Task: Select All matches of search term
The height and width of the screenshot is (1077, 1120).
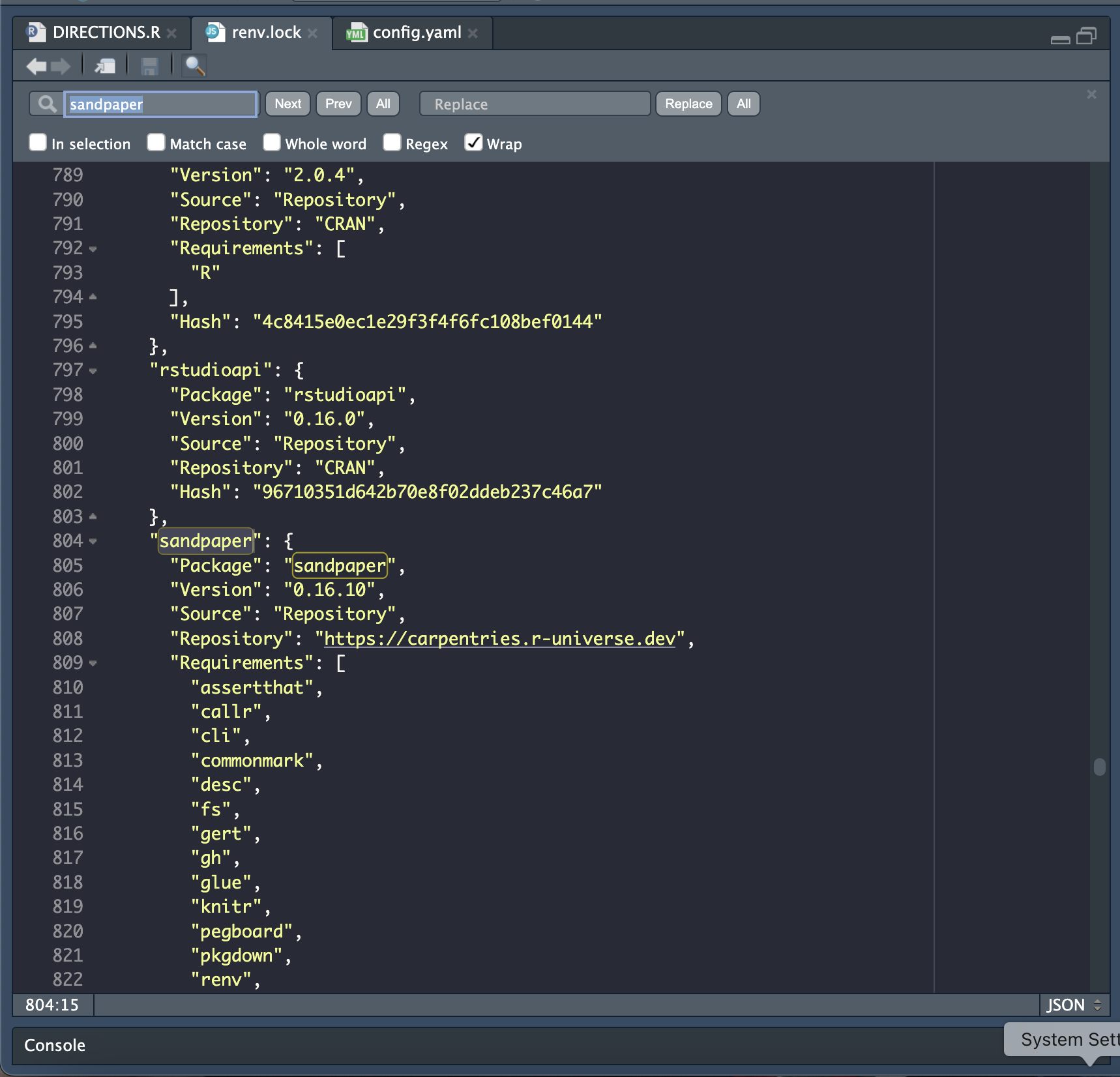Action: tap(383, 104)
